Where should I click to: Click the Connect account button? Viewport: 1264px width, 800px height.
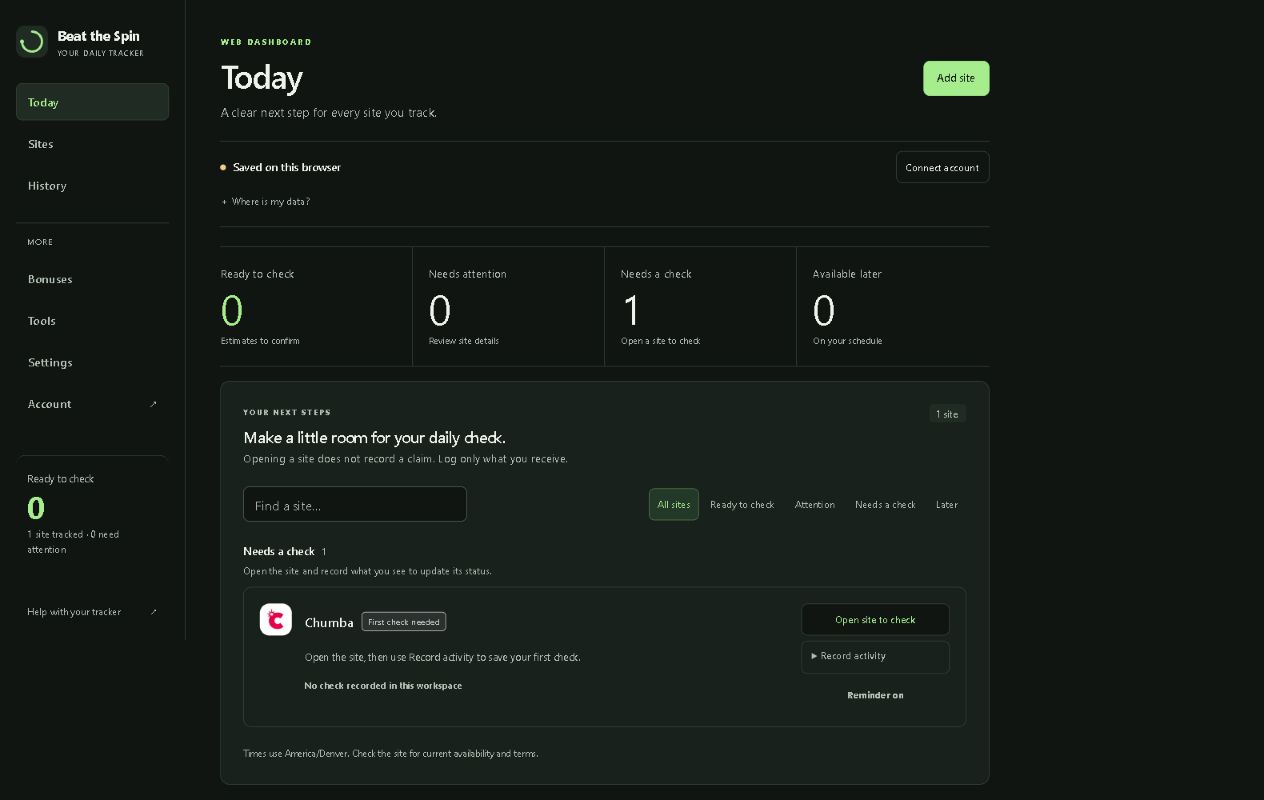tap(942, 167)
